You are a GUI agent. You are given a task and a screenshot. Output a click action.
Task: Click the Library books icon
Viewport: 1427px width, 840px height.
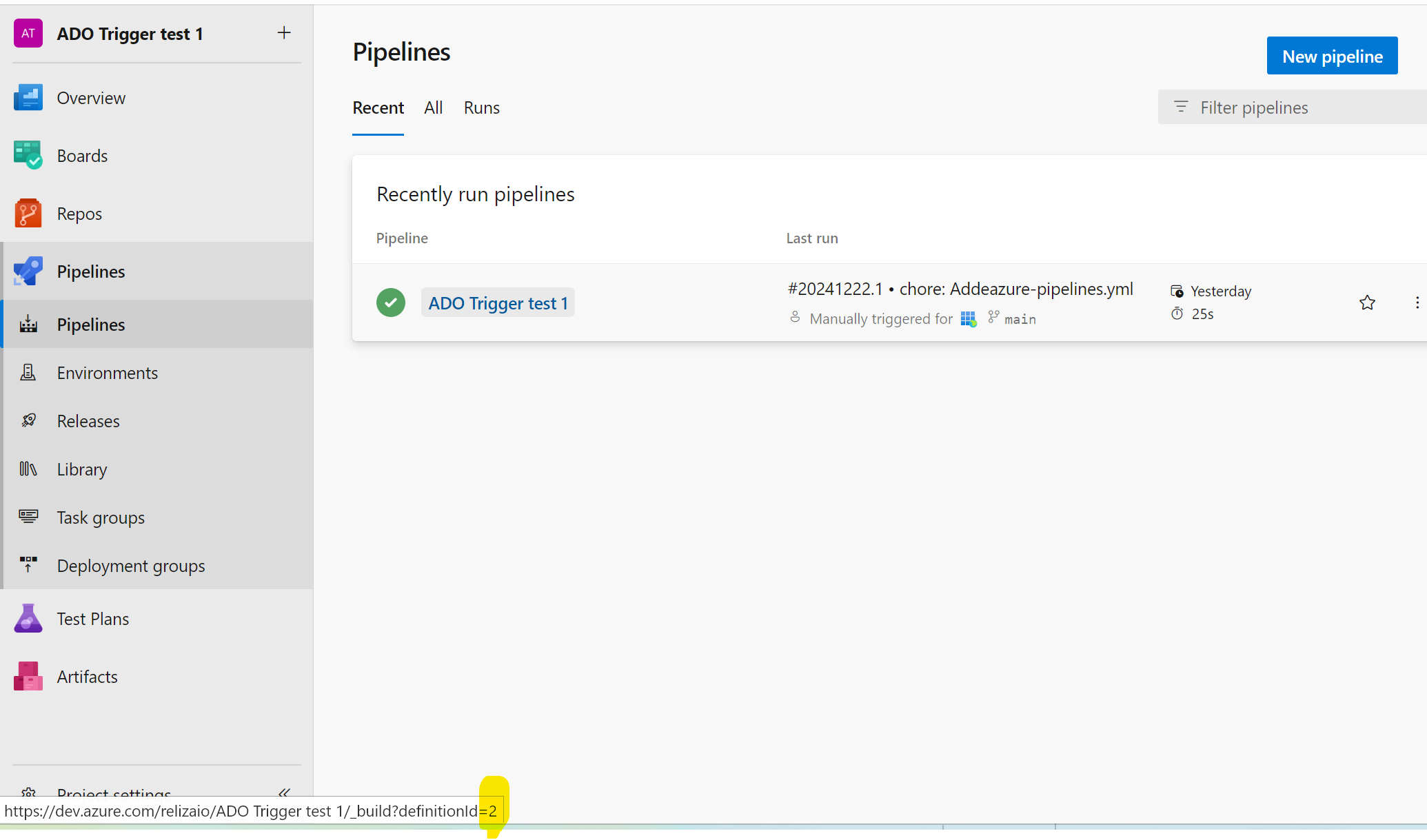tap(28, 469)
